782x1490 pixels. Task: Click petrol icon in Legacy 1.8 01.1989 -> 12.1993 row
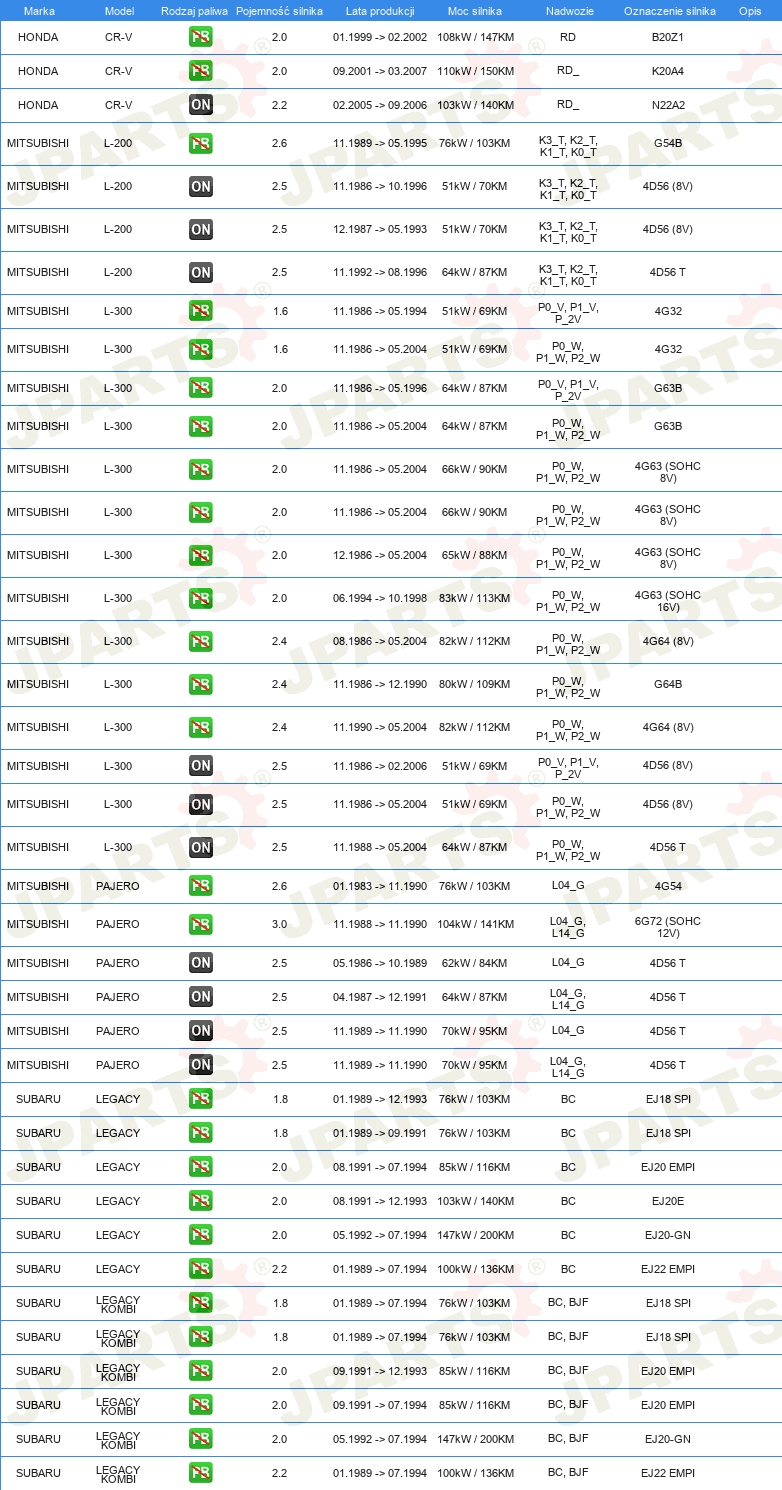[201, 1099]
